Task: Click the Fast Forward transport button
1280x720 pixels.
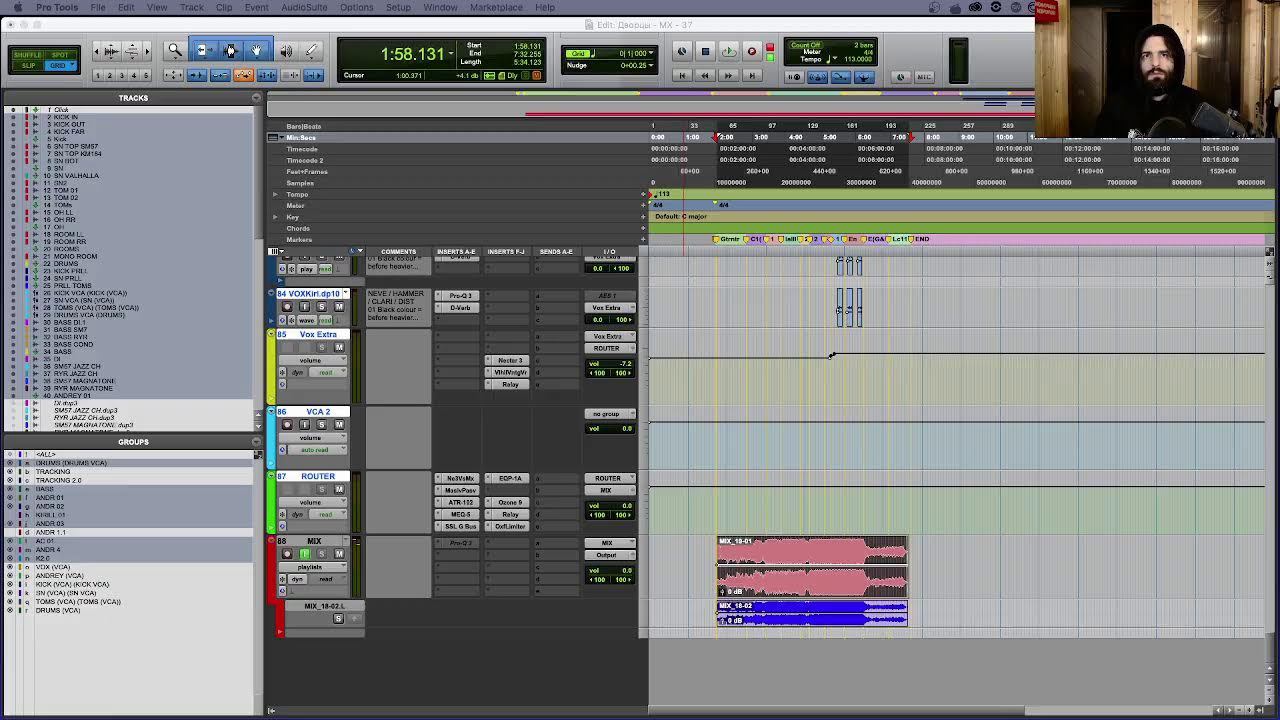Action: point(728,75)
